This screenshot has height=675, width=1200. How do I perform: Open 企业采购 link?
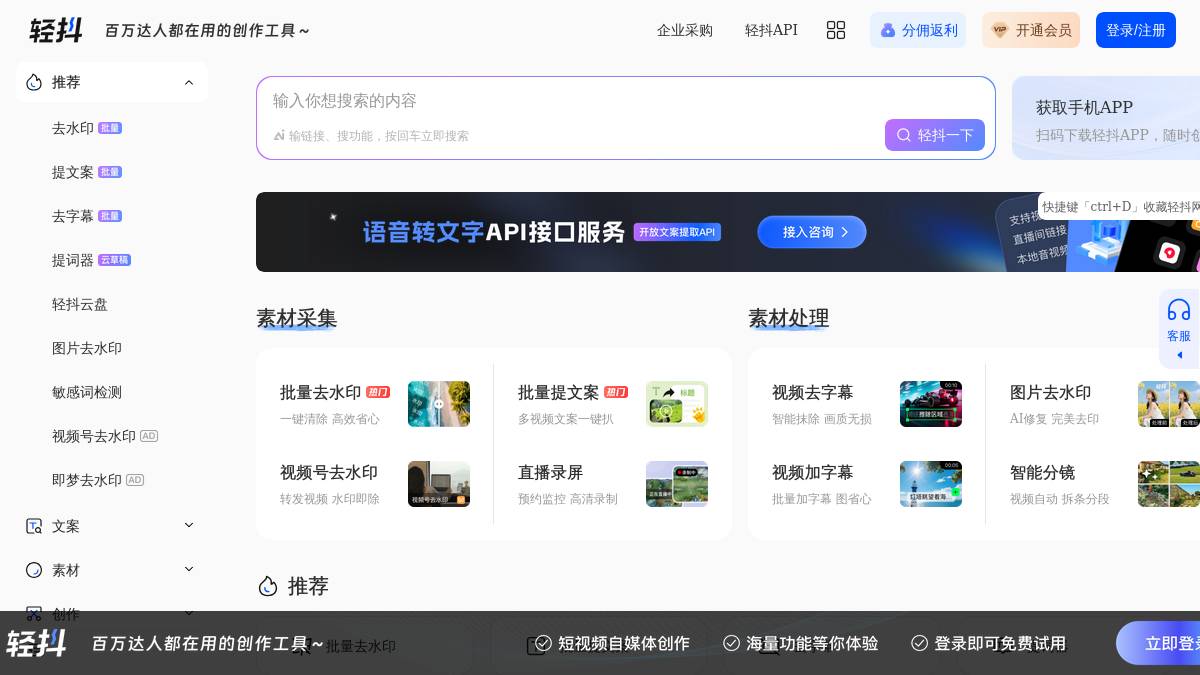pyautogui.click(x=685, y=30)
